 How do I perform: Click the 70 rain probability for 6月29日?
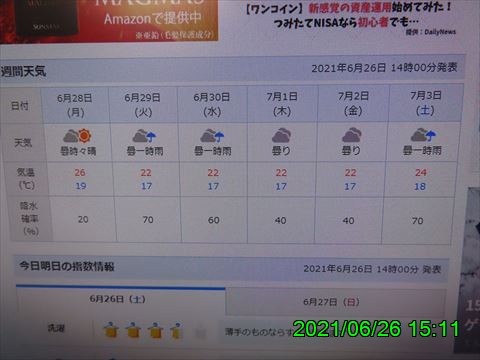[148, 220]
